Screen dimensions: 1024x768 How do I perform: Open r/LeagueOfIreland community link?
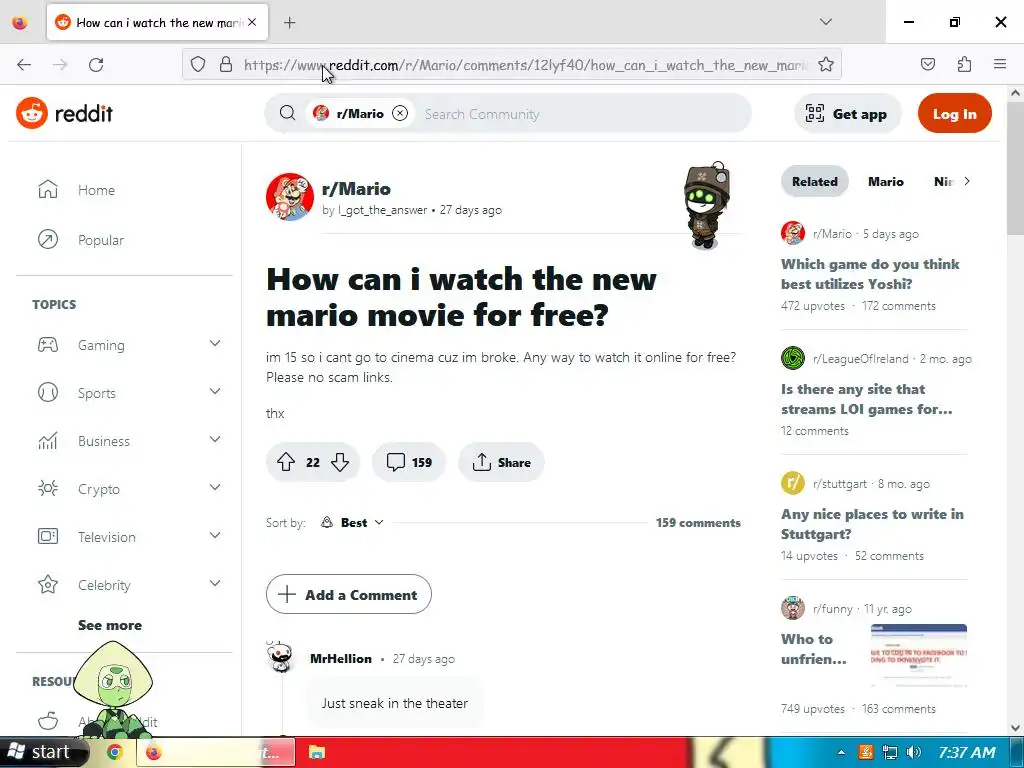coord(860,359)
